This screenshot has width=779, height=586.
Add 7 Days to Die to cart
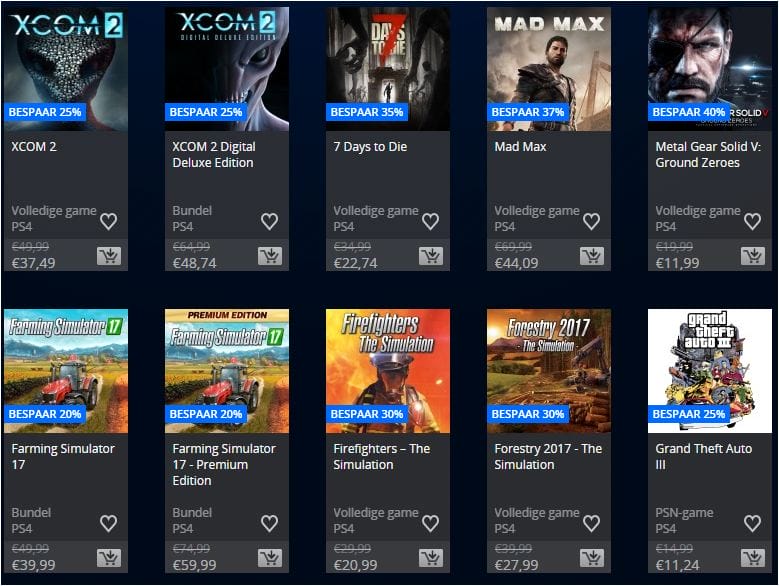click(431, 256)
